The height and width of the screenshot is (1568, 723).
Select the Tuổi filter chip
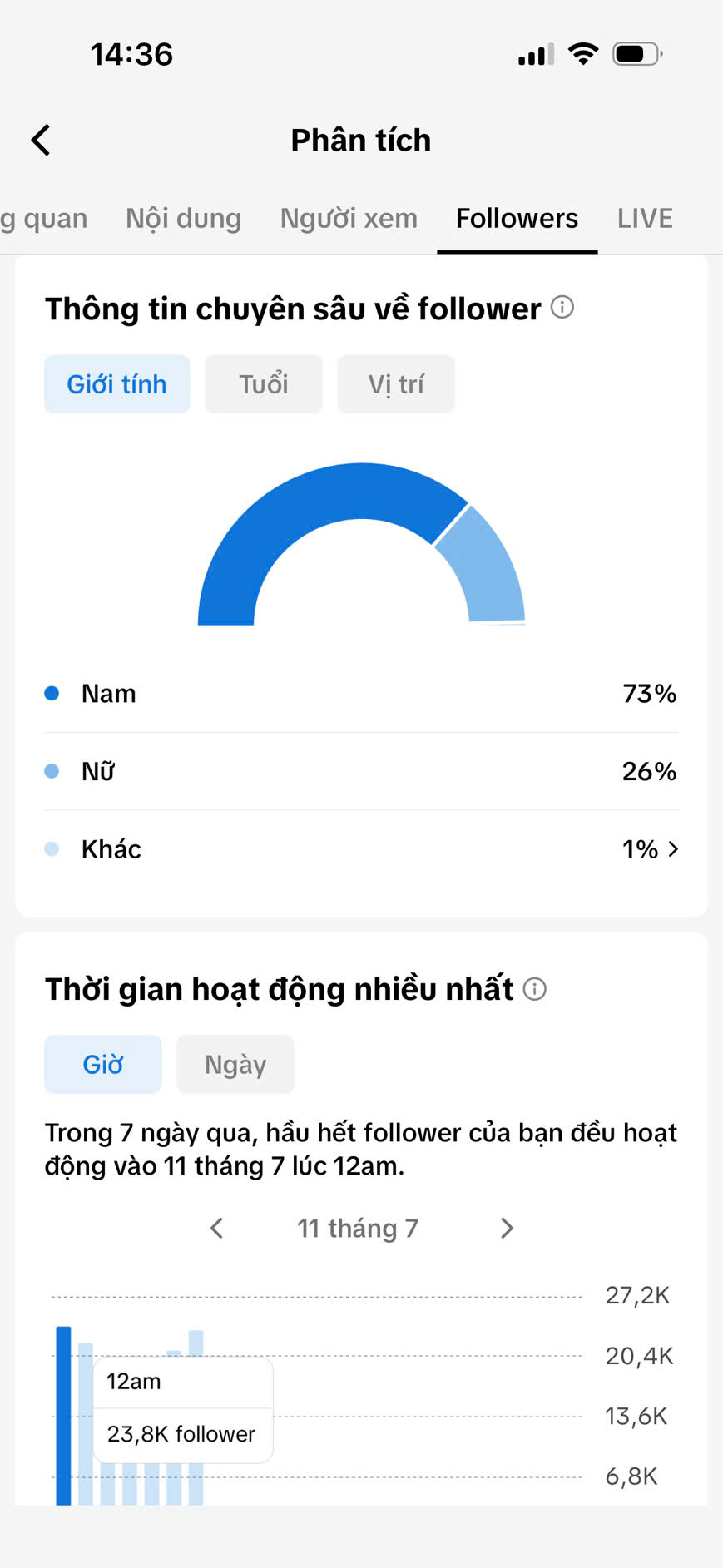pos(264,384)
